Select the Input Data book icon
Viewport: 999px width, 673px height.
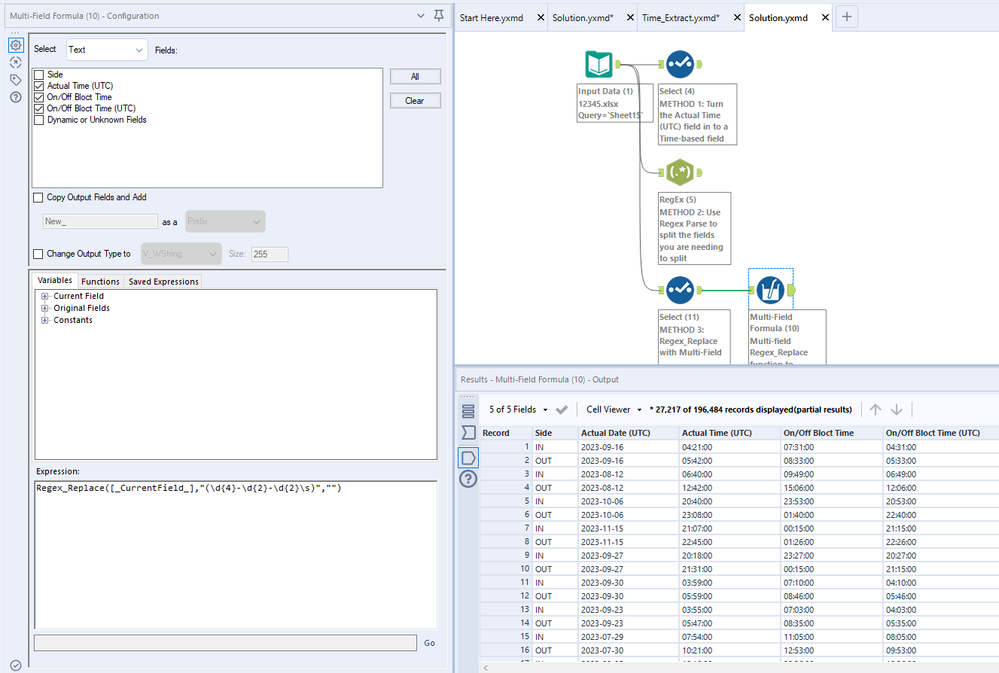click(x=599, y=64)
